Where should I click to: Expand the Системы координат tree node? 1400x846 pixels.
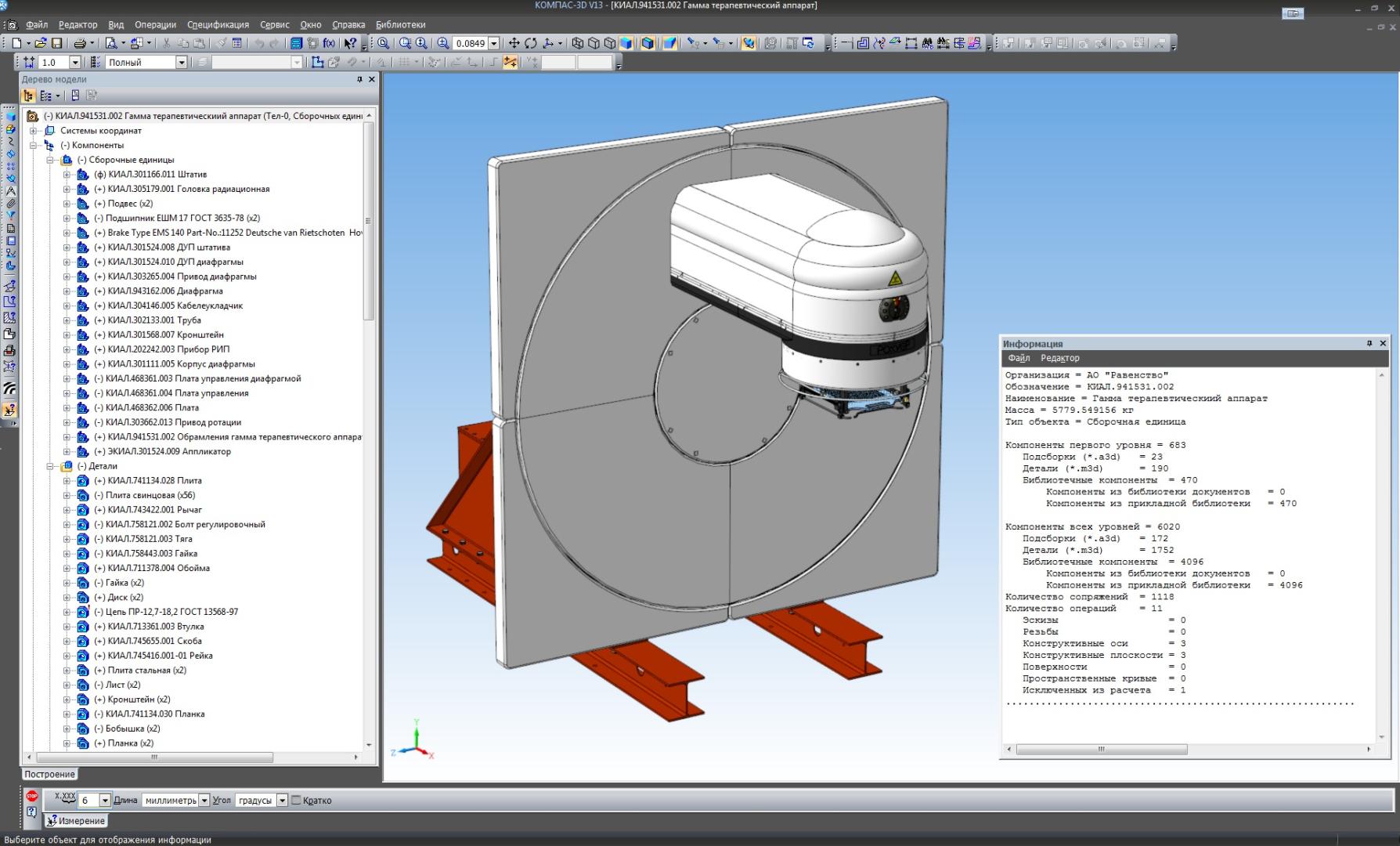pos(34,131)
